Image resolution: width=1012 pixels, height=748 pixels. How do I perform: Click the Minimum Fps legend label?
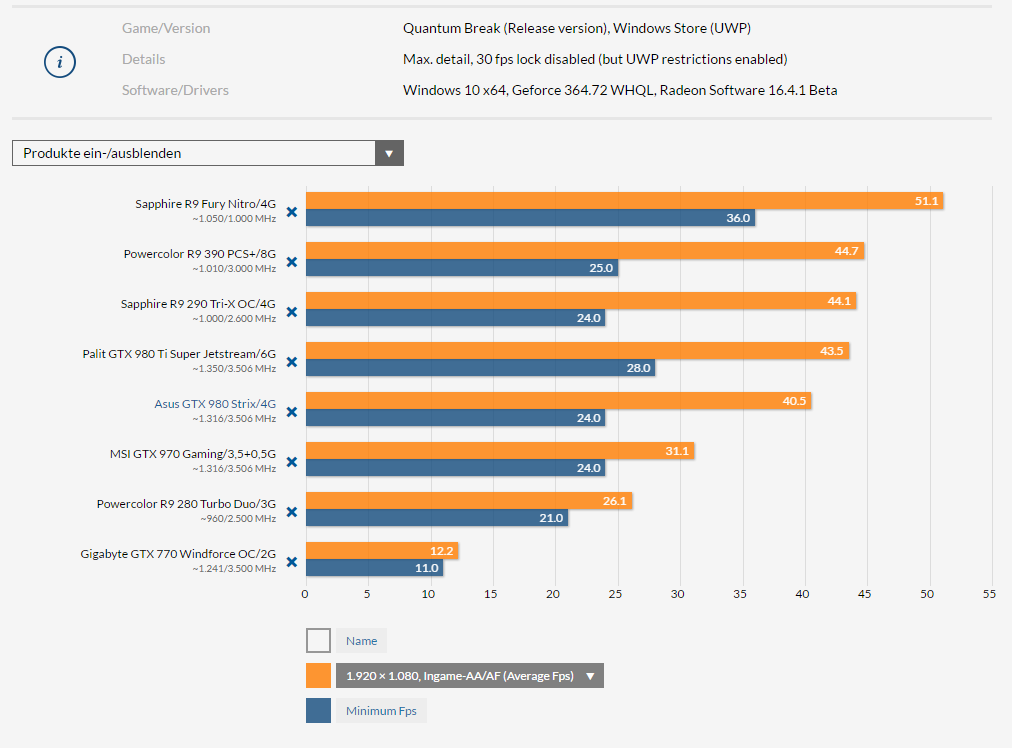click(381, 711)
